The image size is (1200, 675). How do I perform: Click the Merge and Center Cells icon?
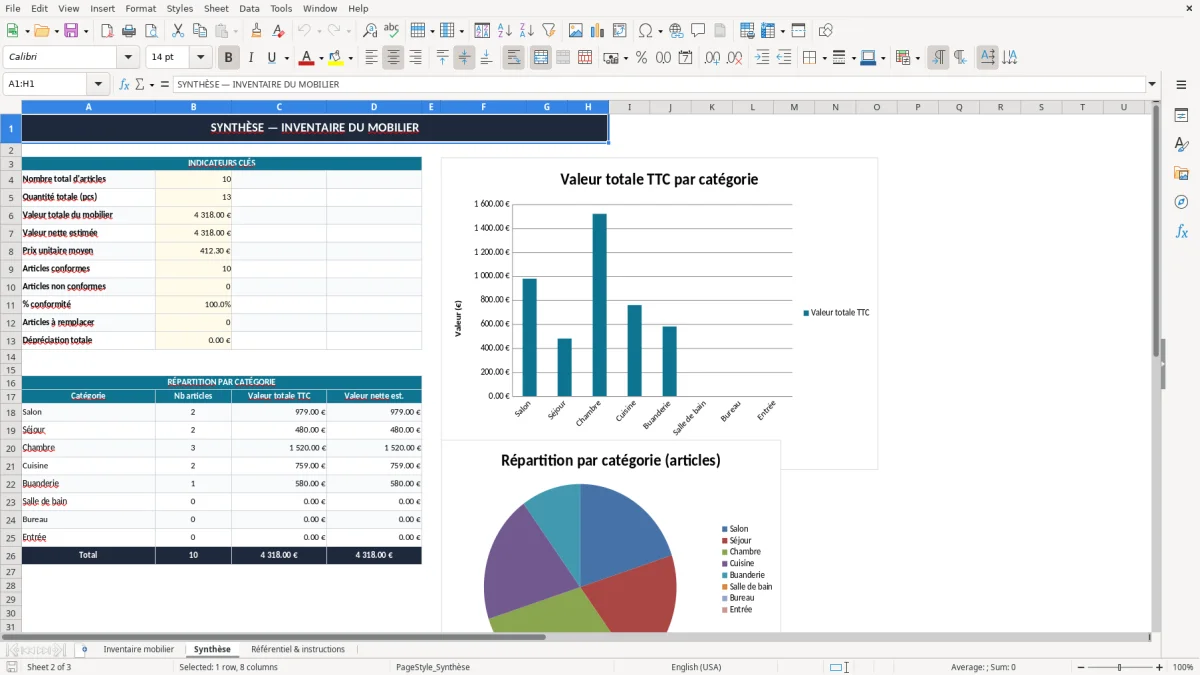(x=541, y=58)
